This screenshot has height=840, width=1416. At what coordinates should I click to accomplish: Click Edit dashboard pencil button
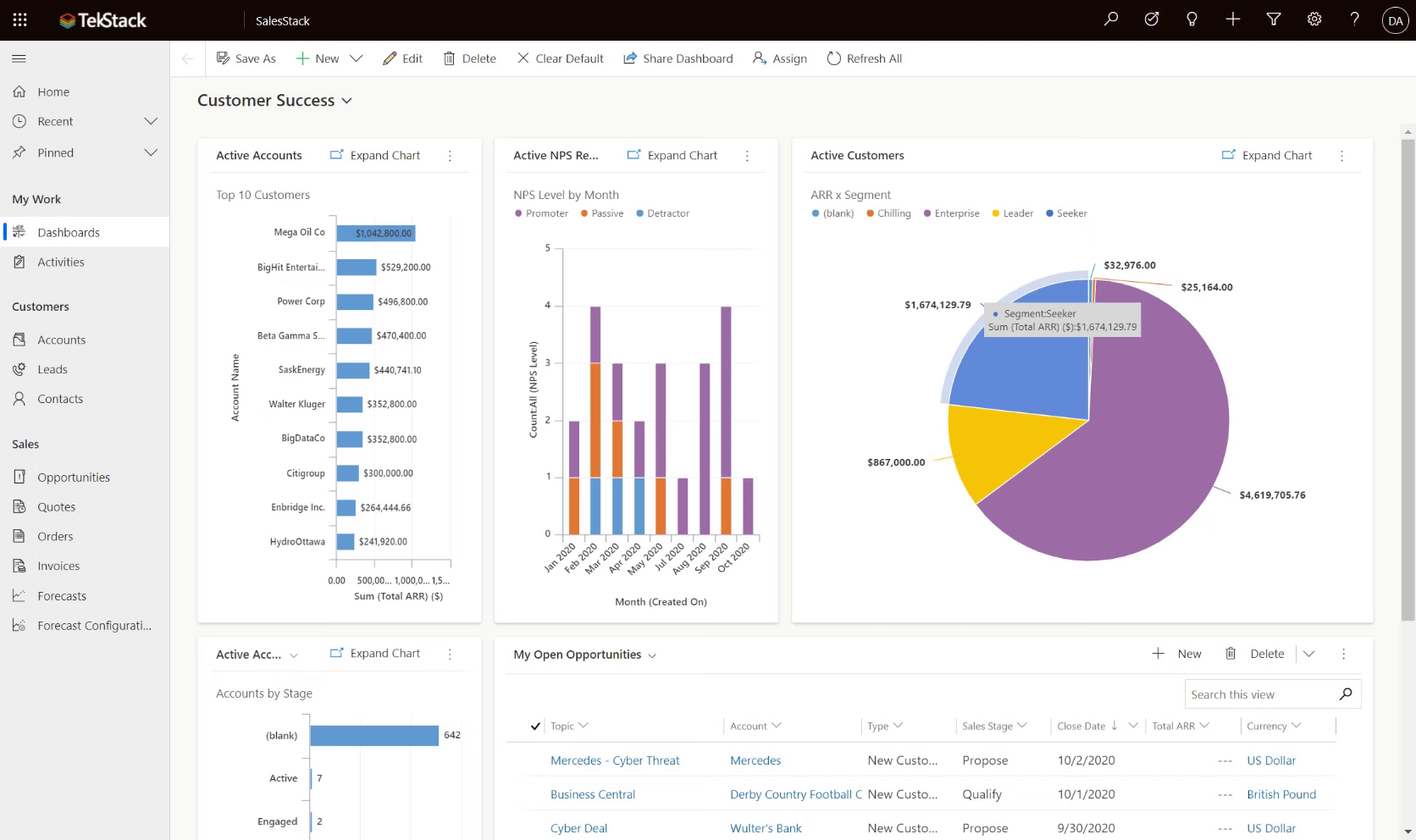coord(403,58)
